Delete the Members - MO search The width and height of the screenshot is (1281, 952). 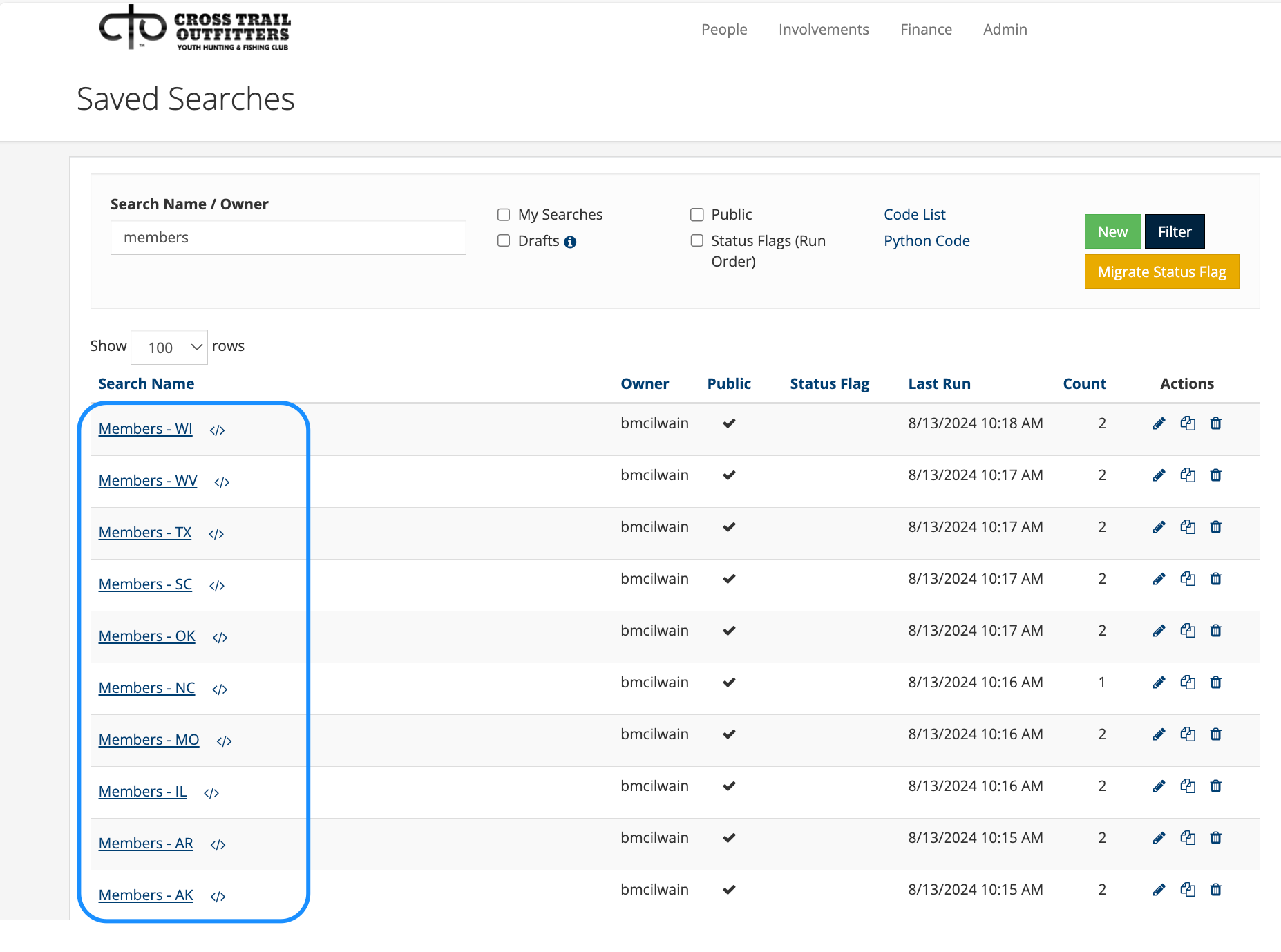[x=1216, y=734]
